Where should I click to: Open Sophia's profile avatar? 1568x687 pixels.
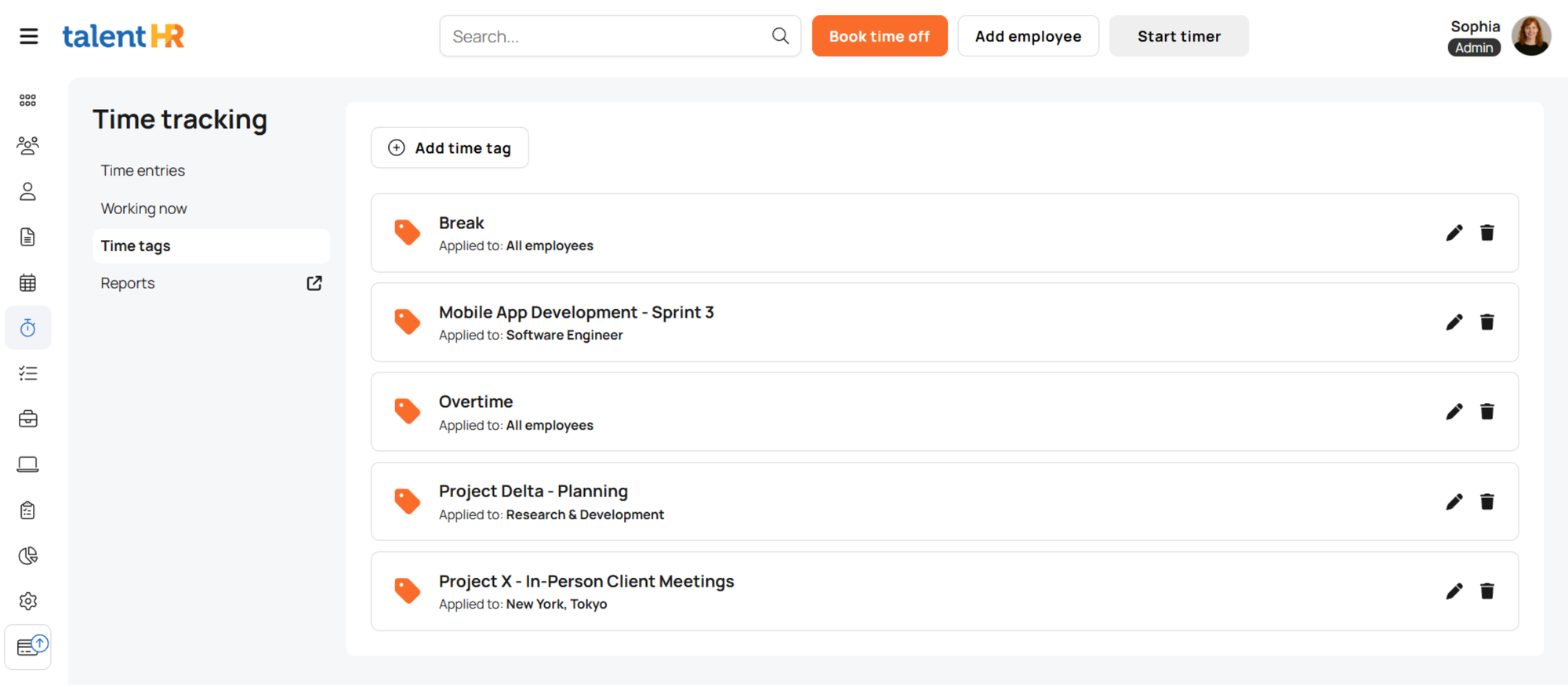[1531, 36]
